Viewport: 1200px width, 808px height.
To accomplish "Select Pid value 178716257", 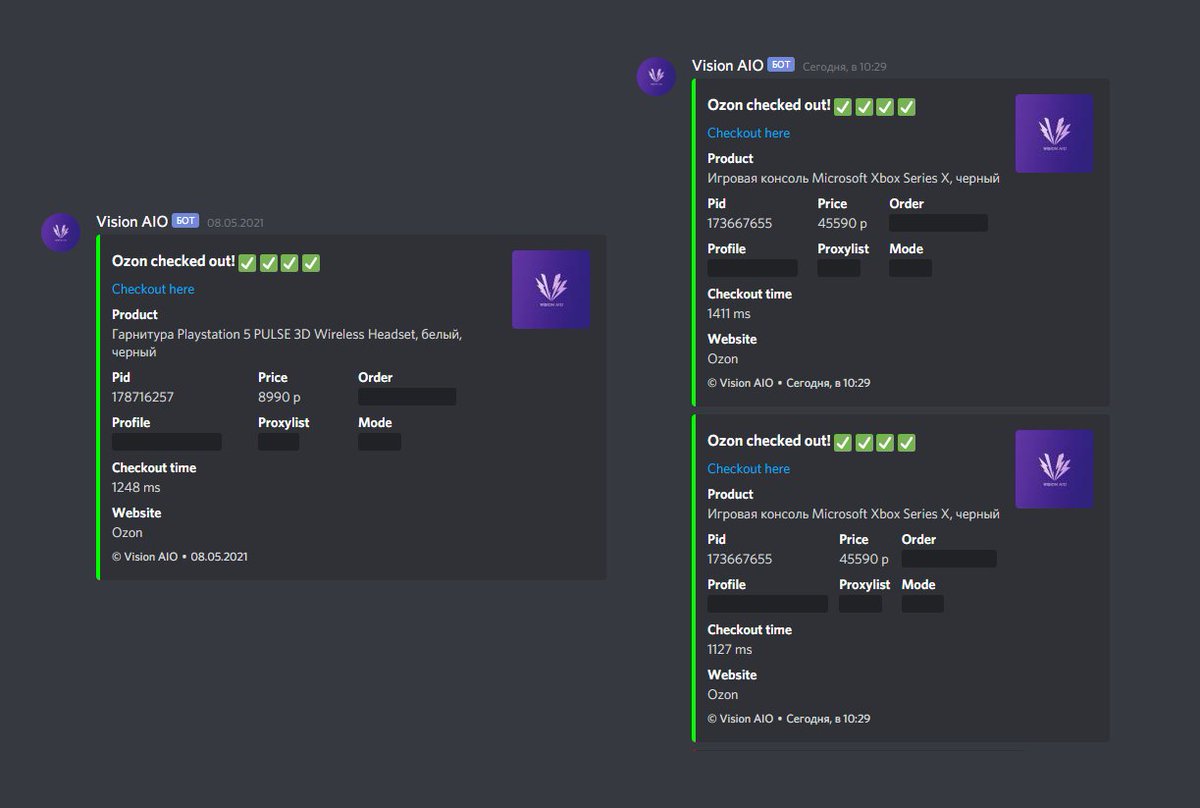I will [x=143, y=397].
